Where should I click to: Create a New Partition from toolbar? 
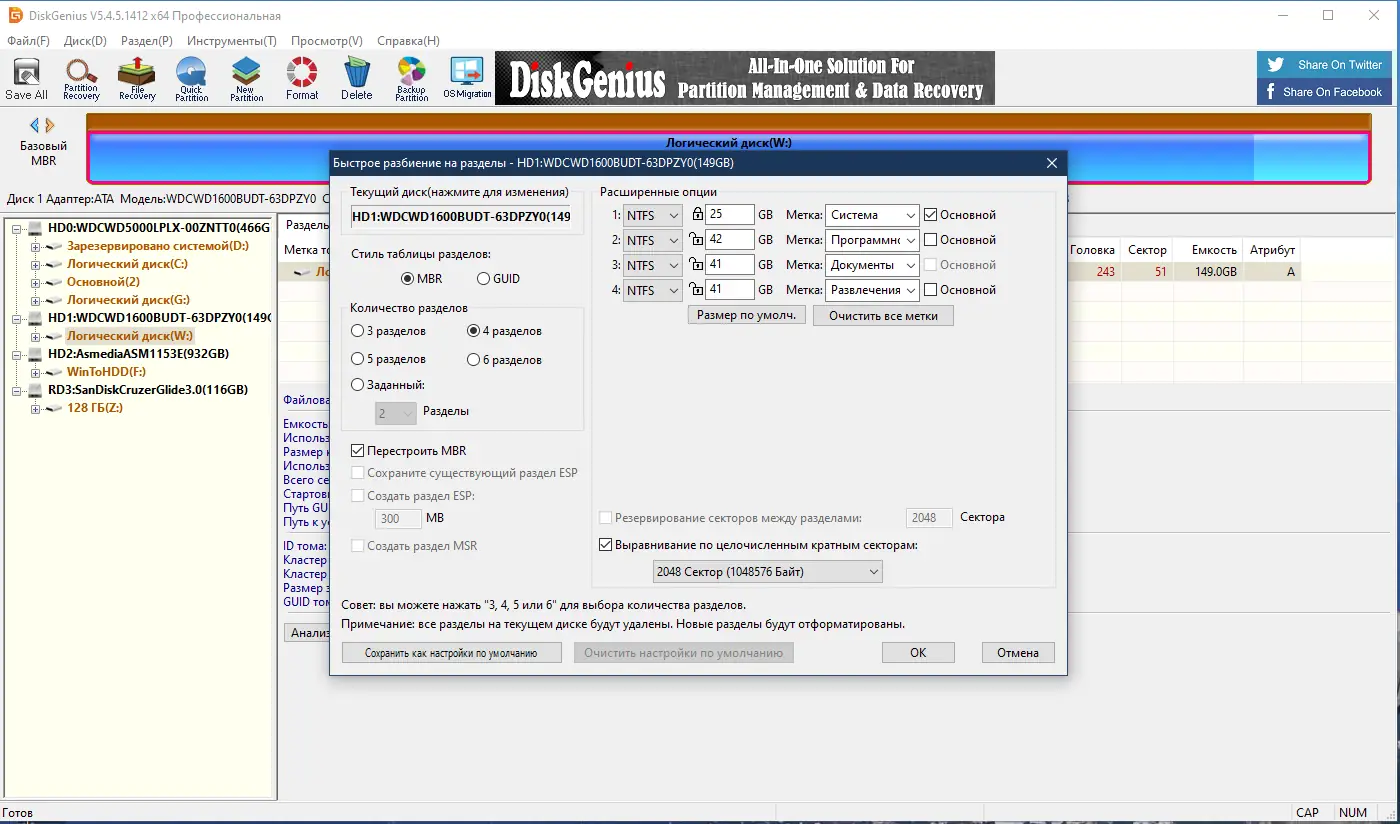pyautogui.click(x=246, y=79)
